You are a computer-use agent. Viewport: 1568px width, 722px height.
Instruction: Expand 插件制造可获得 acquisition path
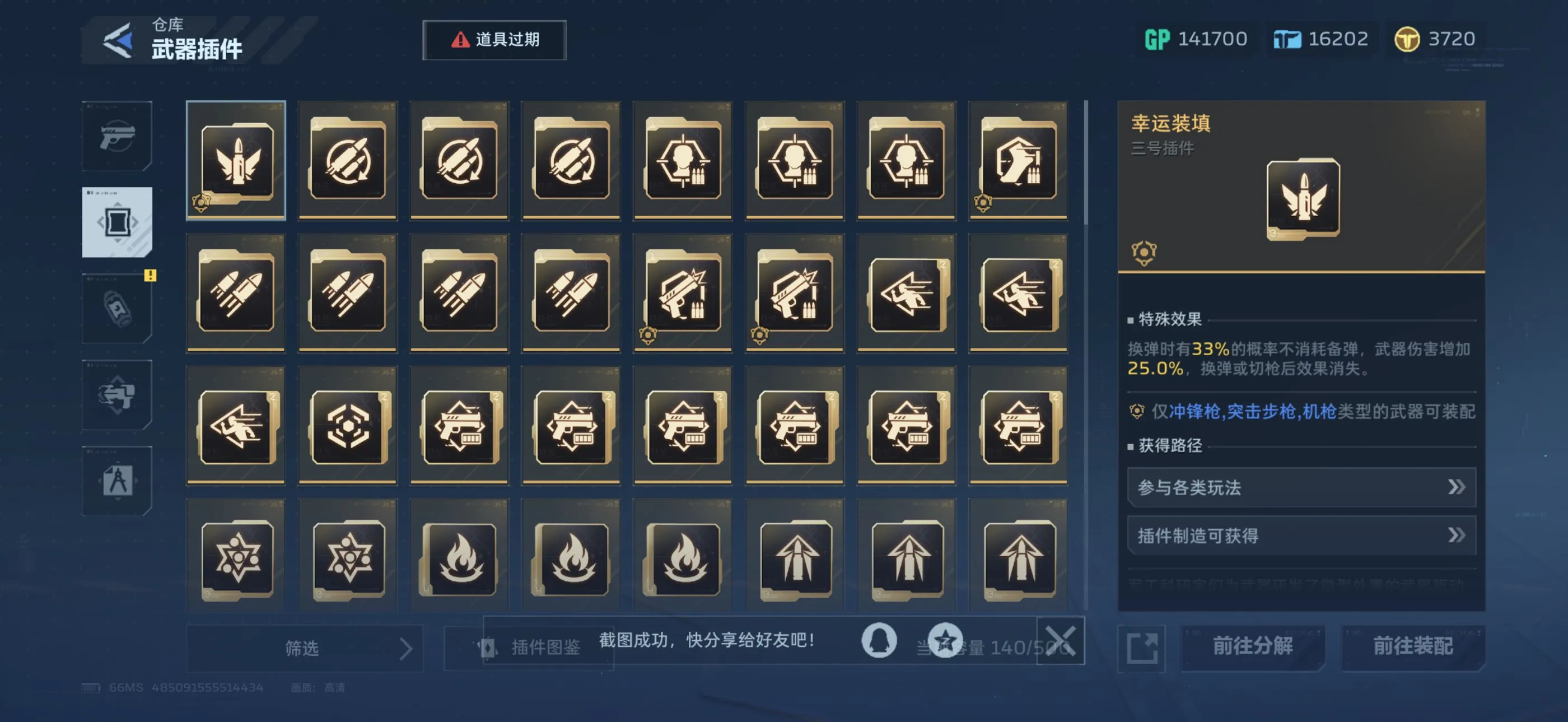(x=1301, y=535)
